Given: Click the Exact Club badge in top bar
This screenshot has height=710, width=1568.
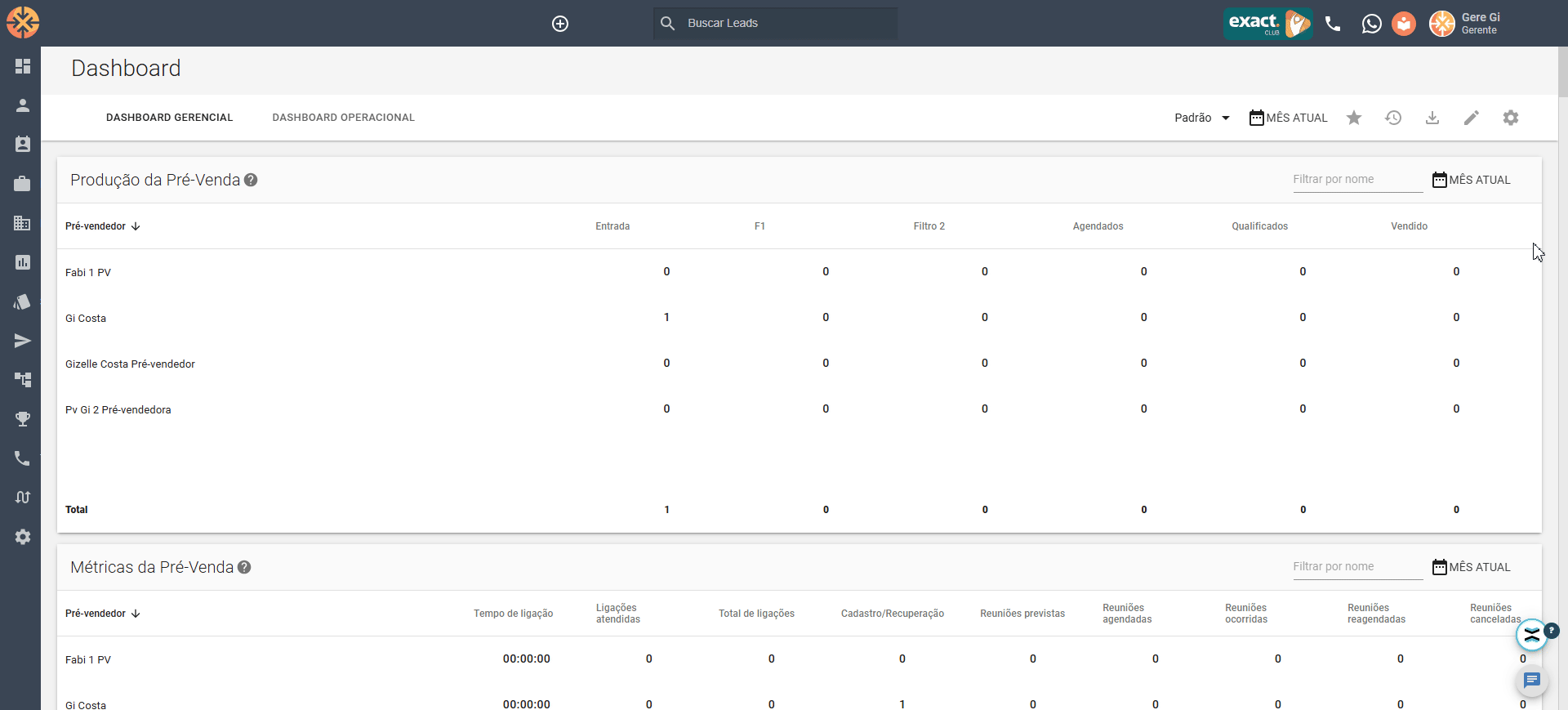Looking at the screenshot, I should pos(1267,24).
